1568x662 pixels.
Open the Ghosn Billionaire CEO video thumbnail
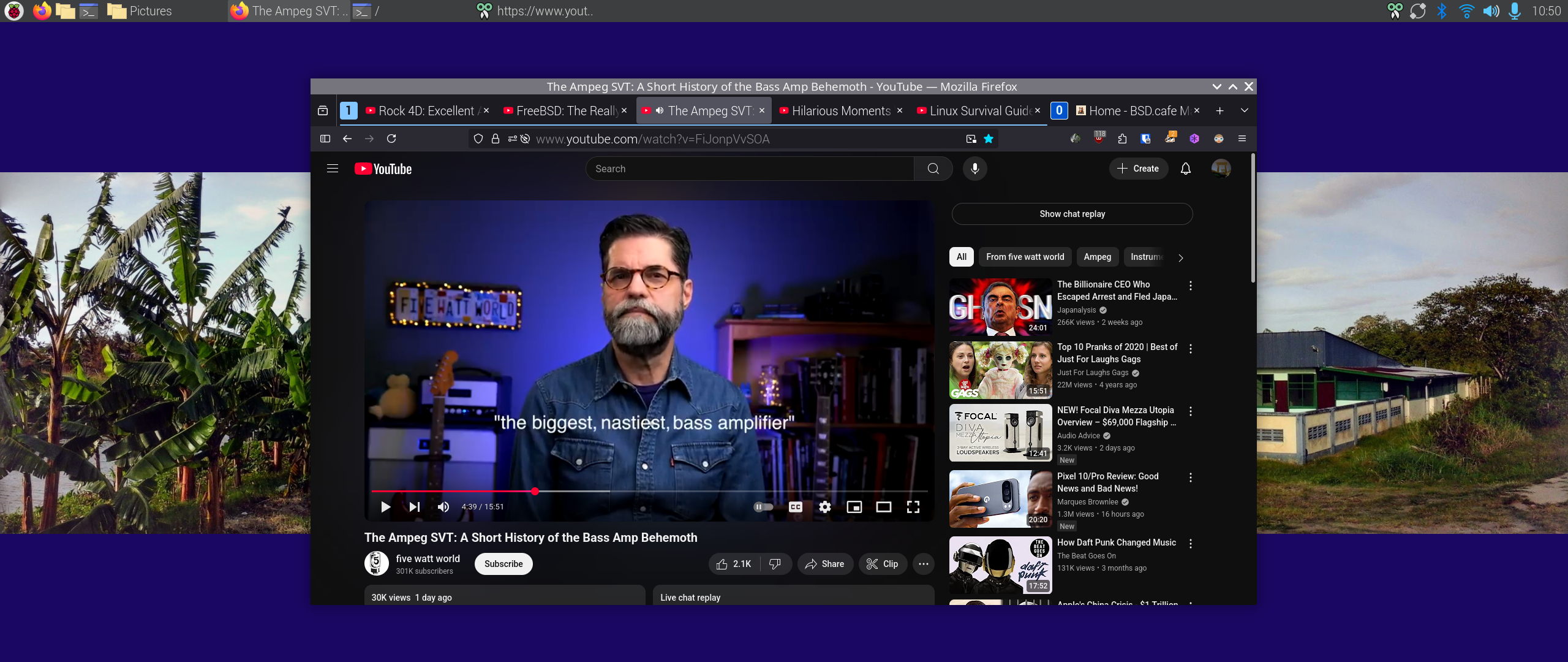[1000, 307]
